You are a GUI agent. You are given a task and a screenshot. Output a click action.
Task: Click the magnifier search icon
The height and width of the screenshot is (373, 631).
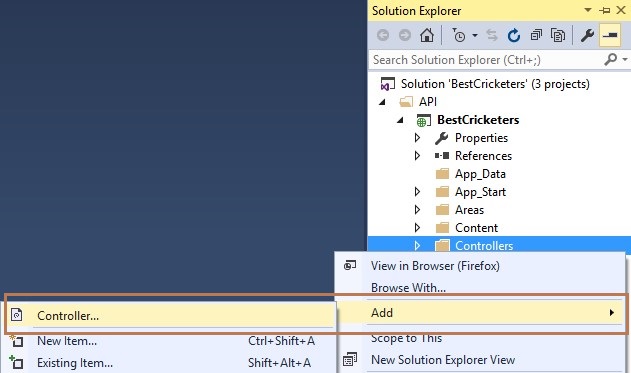coord(610,60)
